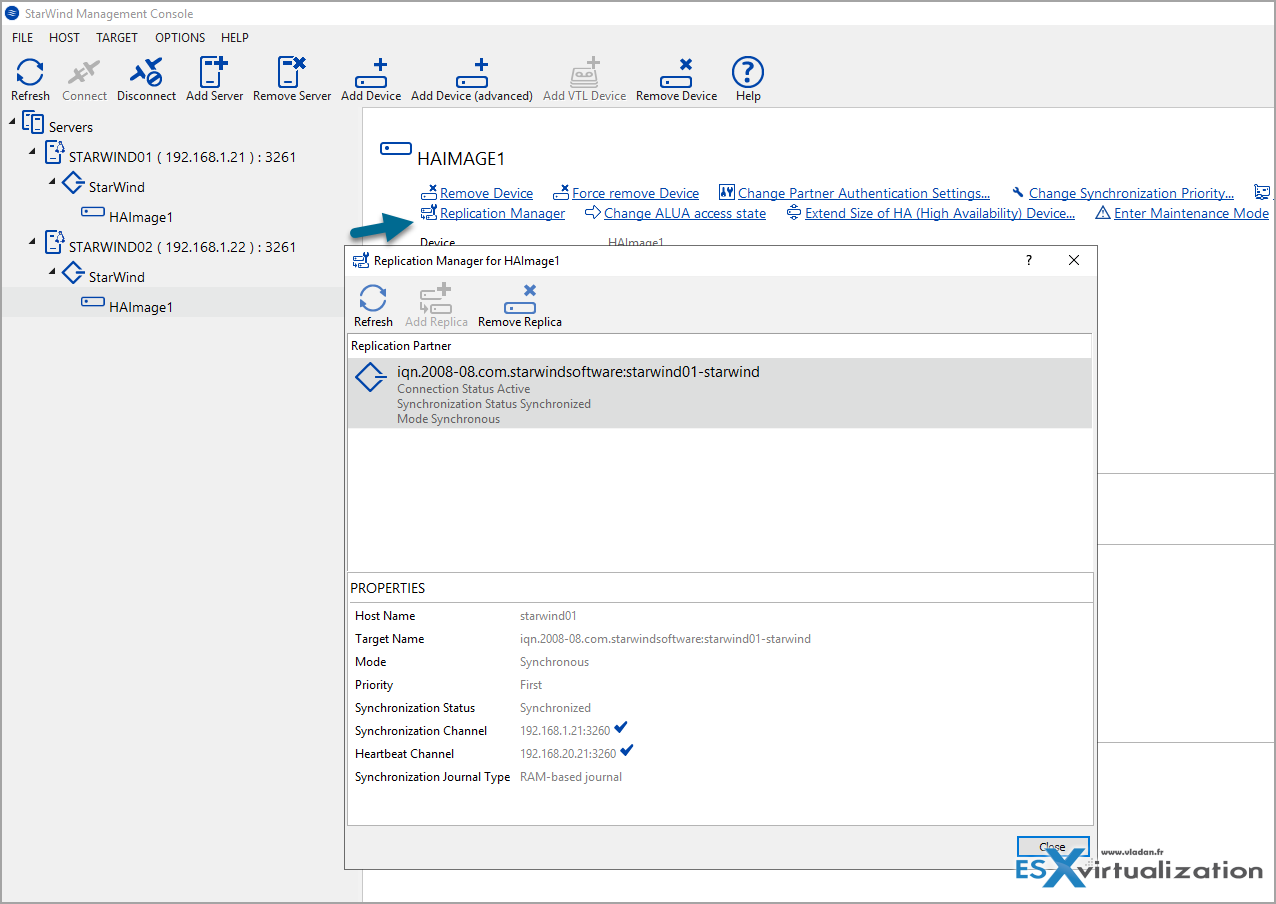
Task: Click the Add Device icon
Action: coord(371,73)
